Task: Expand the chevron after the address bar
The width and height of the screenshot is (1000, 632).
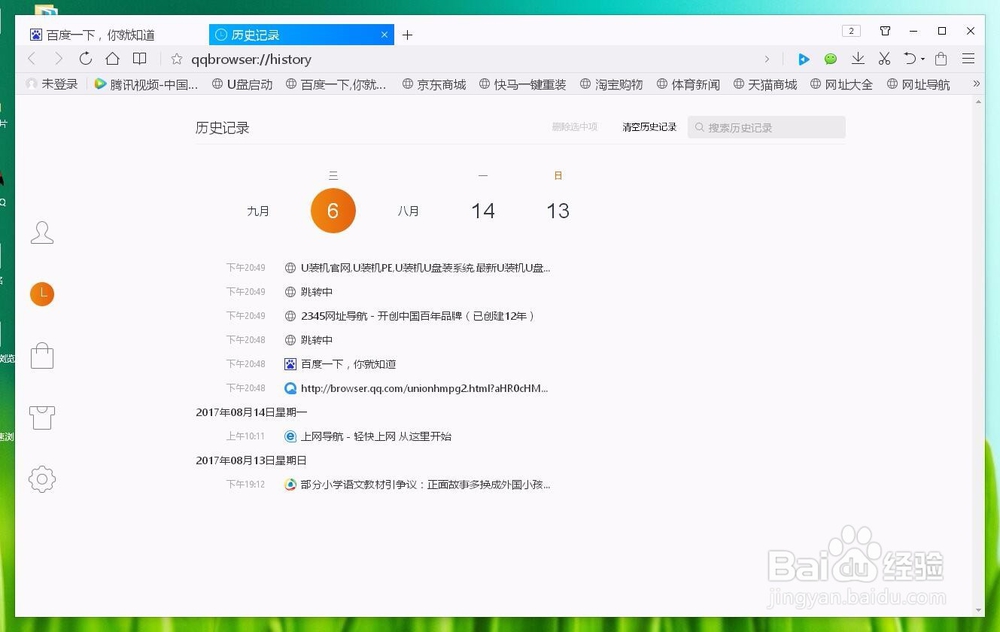Action: coord(767,59)
